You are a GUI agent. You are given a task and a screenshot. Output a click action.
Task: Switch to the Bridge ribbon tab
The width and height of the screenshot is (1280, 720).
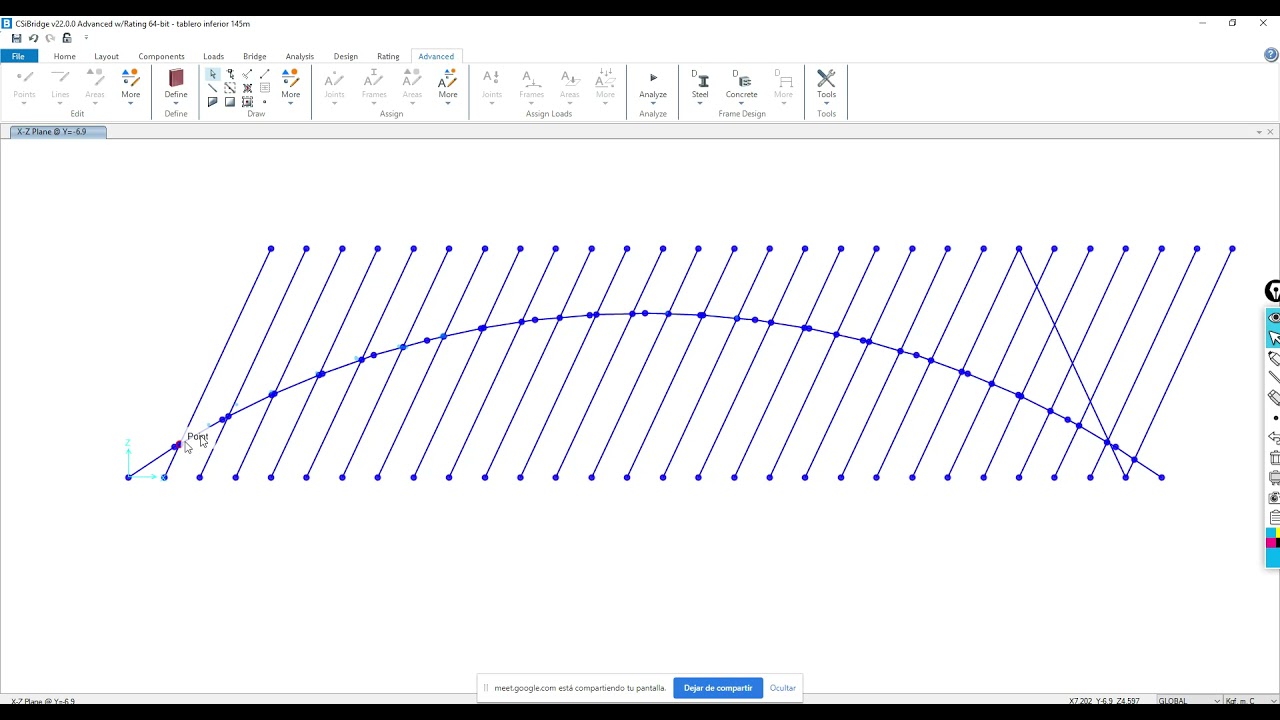click(x=255, y=56)
